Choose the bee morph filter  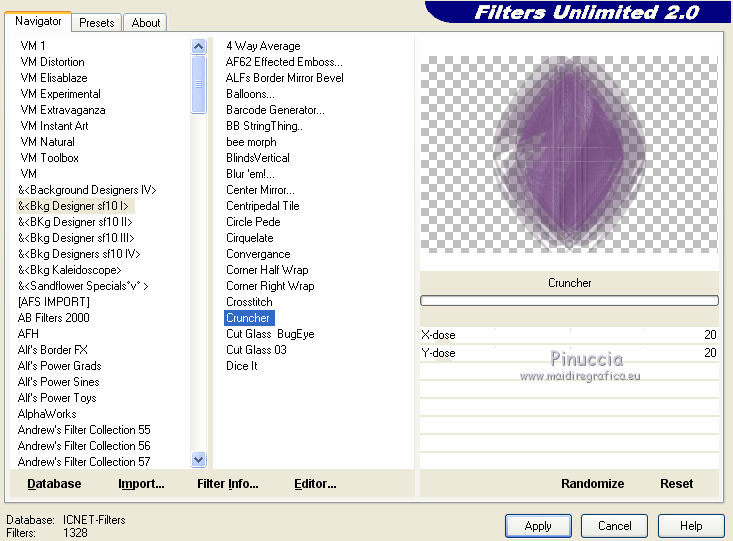pyautogui.click(x=252, y=142)
